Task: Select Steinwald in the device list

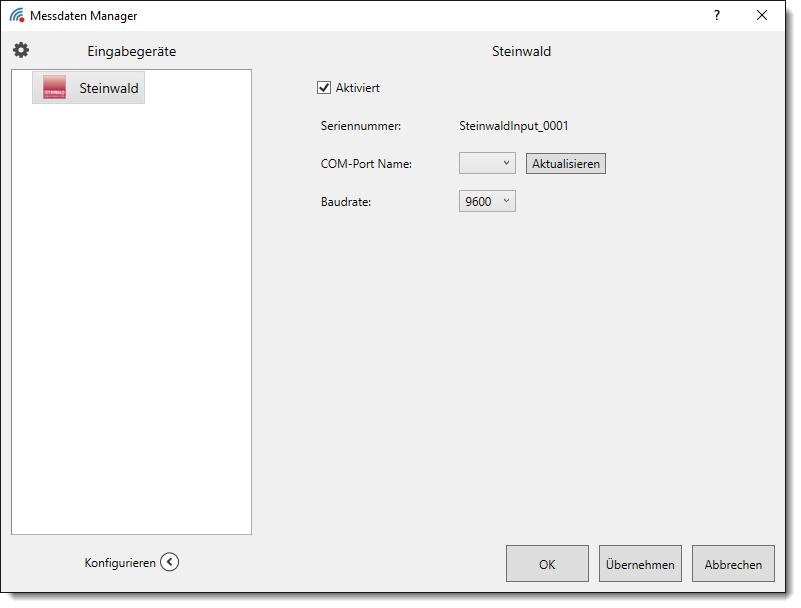Action: point(109,89)
